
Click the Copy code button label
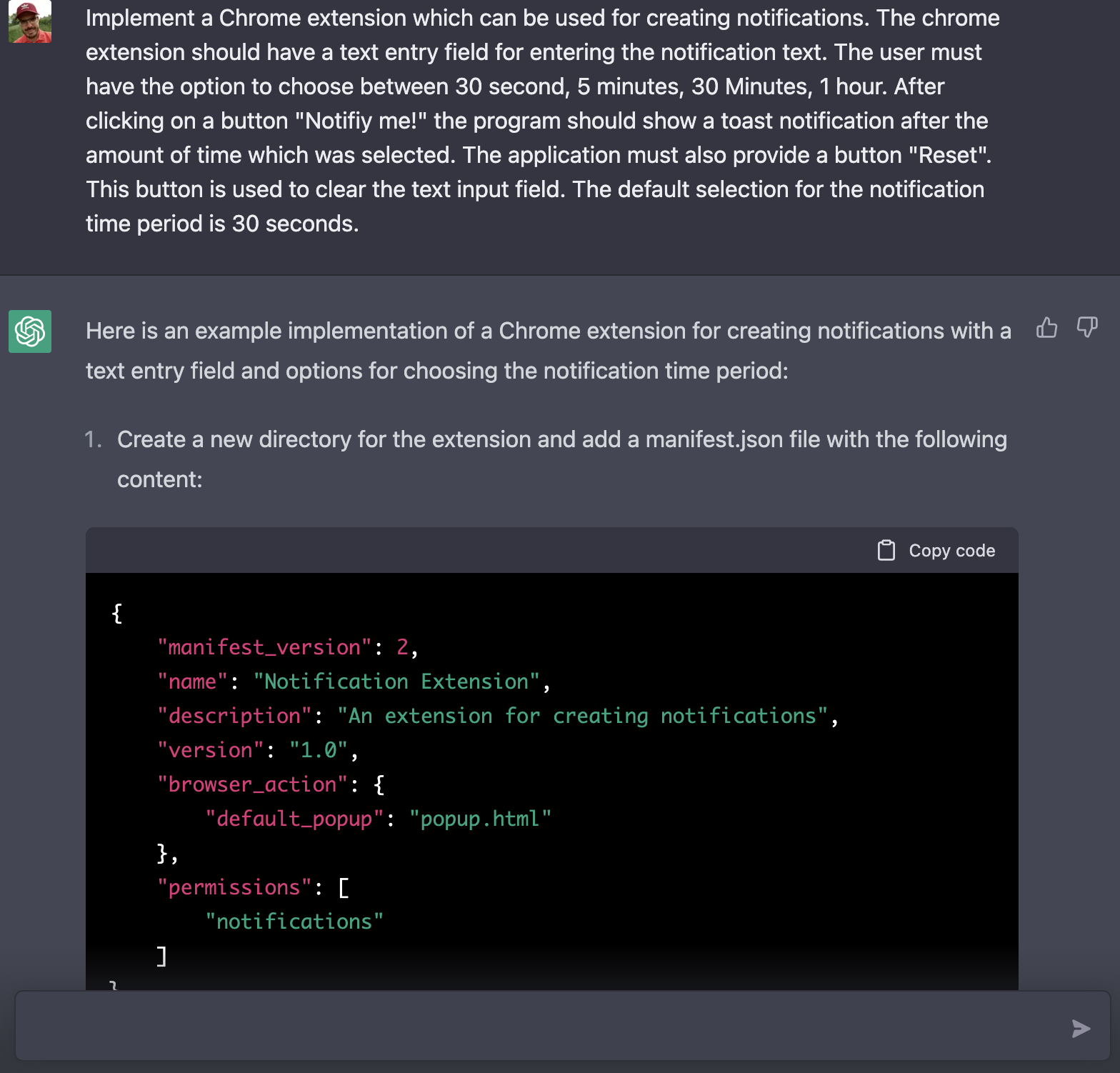[x=951, y=551]
